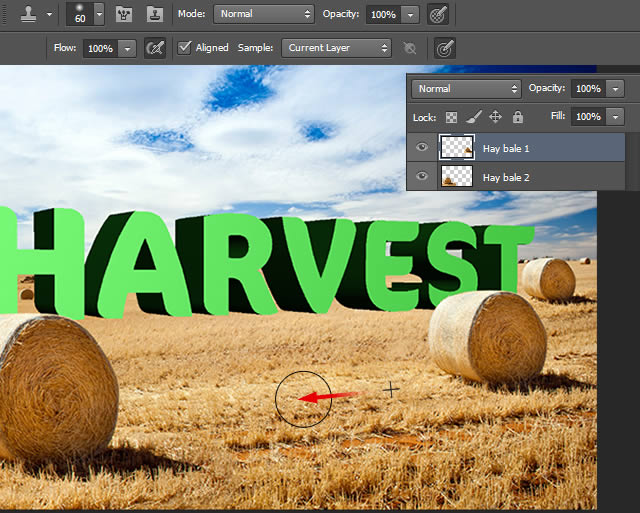Hide the Hay bale 2 layer
This screenshot has width=640, height=513.
(x=422, y=176)
